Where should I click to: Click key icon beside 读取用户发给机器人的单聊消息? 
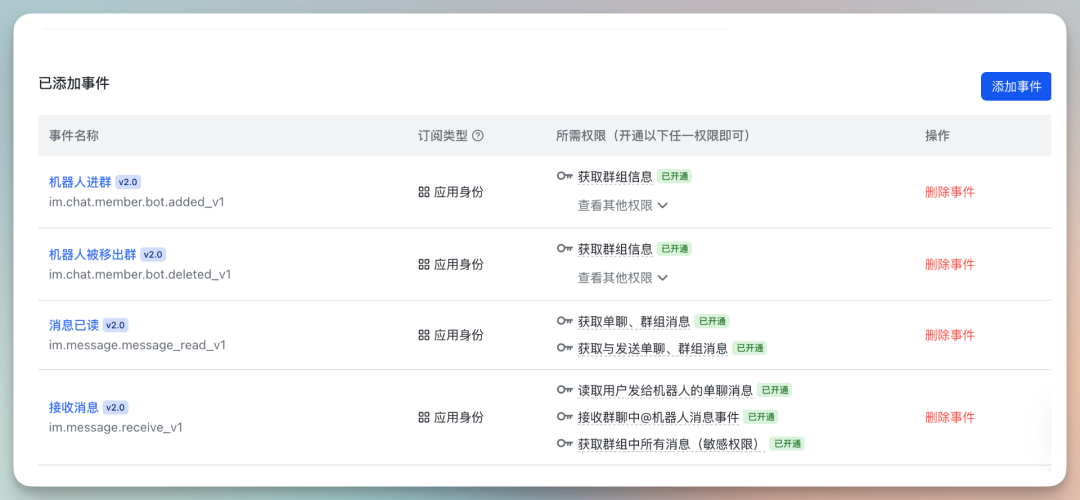coord(565,390)
